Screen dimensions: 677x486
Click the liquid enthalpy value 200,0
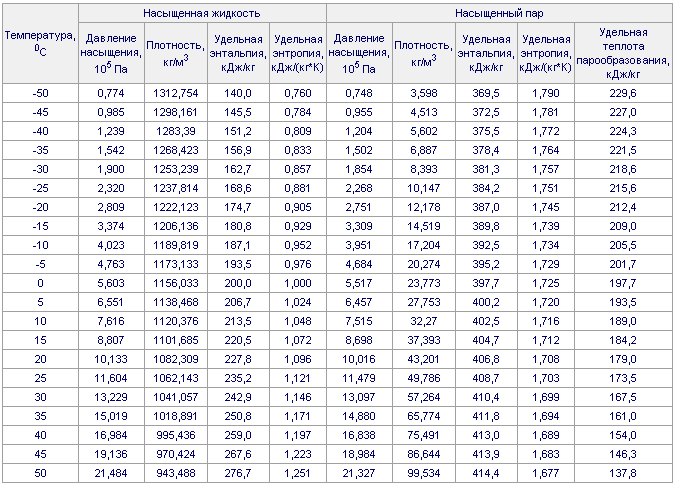[239, 283]
